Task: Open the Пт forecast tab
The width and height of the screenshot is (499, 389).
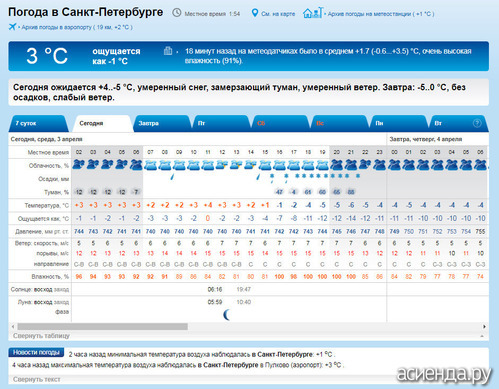Action: pos(221,123)
